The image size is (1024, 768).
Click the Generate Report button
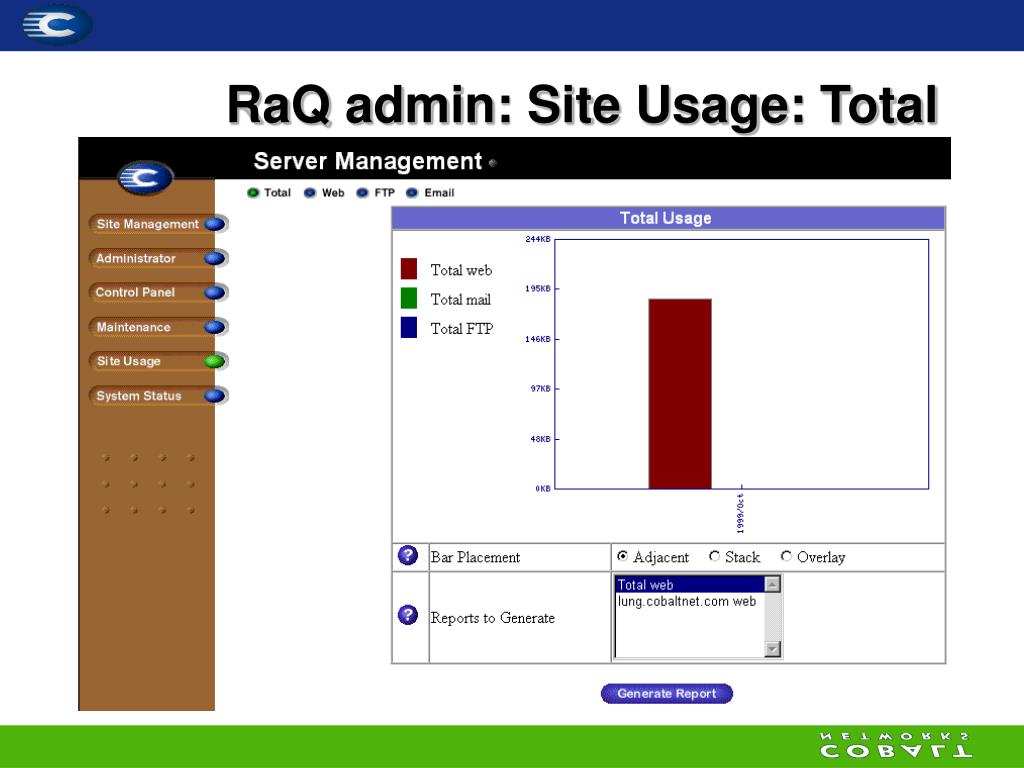667,694
